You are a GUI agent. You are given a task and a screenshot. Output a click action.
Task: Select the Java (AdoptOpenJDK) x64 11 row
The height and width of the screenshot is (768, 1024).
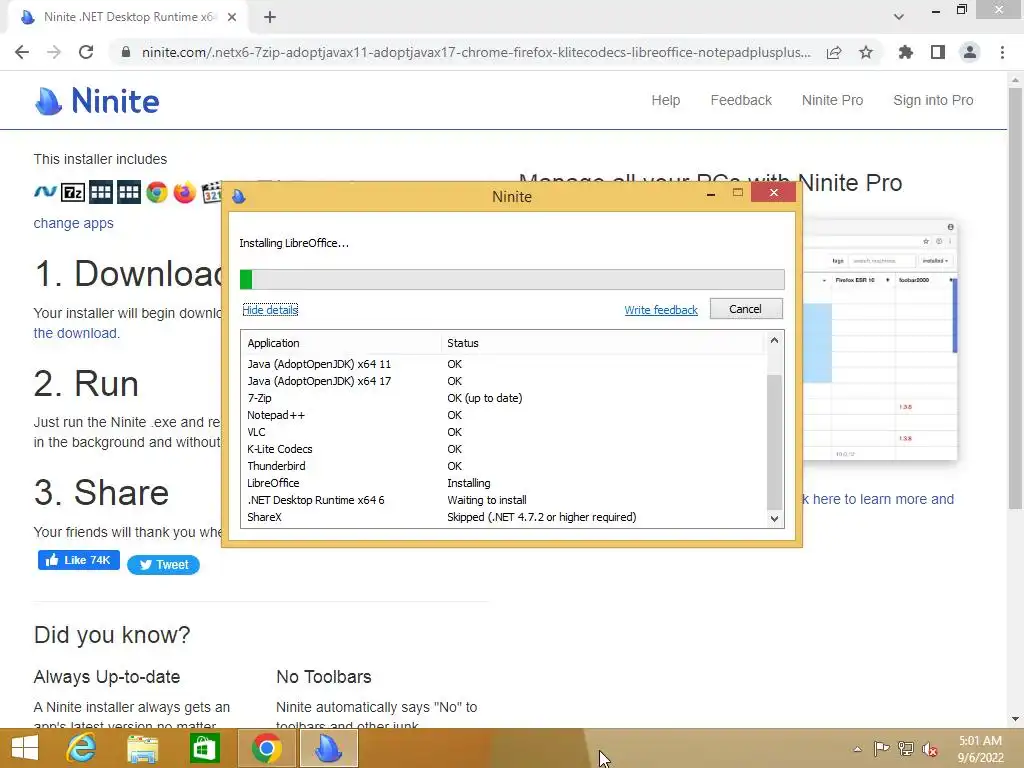[503, 364]
